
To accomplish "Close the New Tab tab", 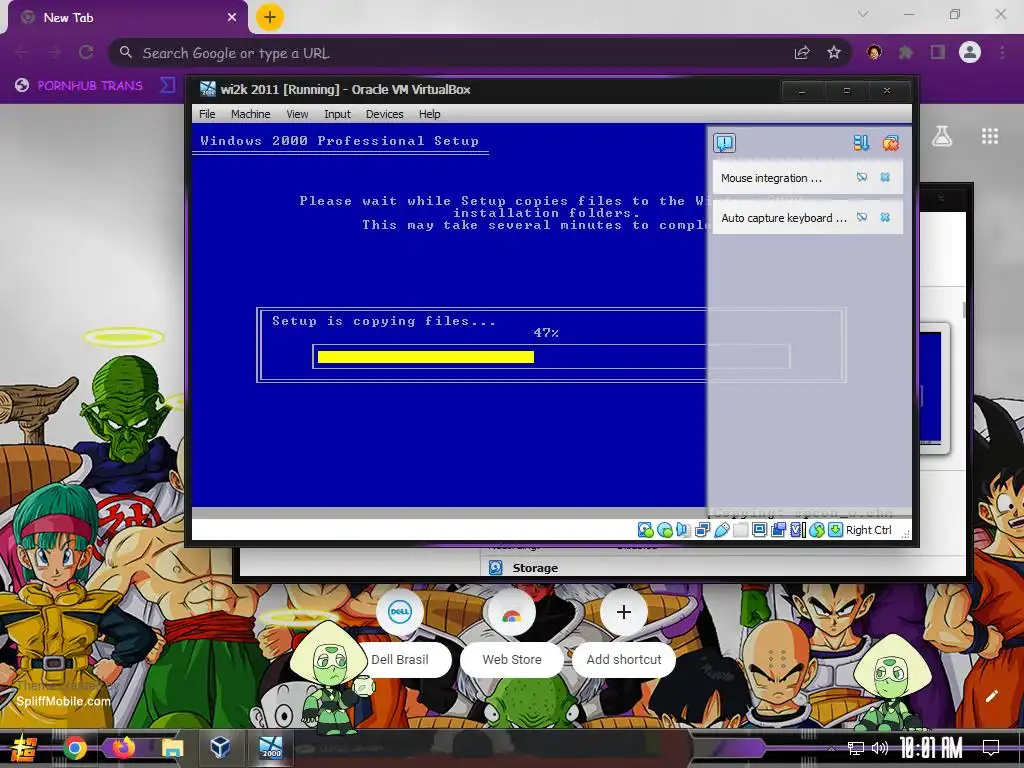I will click(231, 18).
